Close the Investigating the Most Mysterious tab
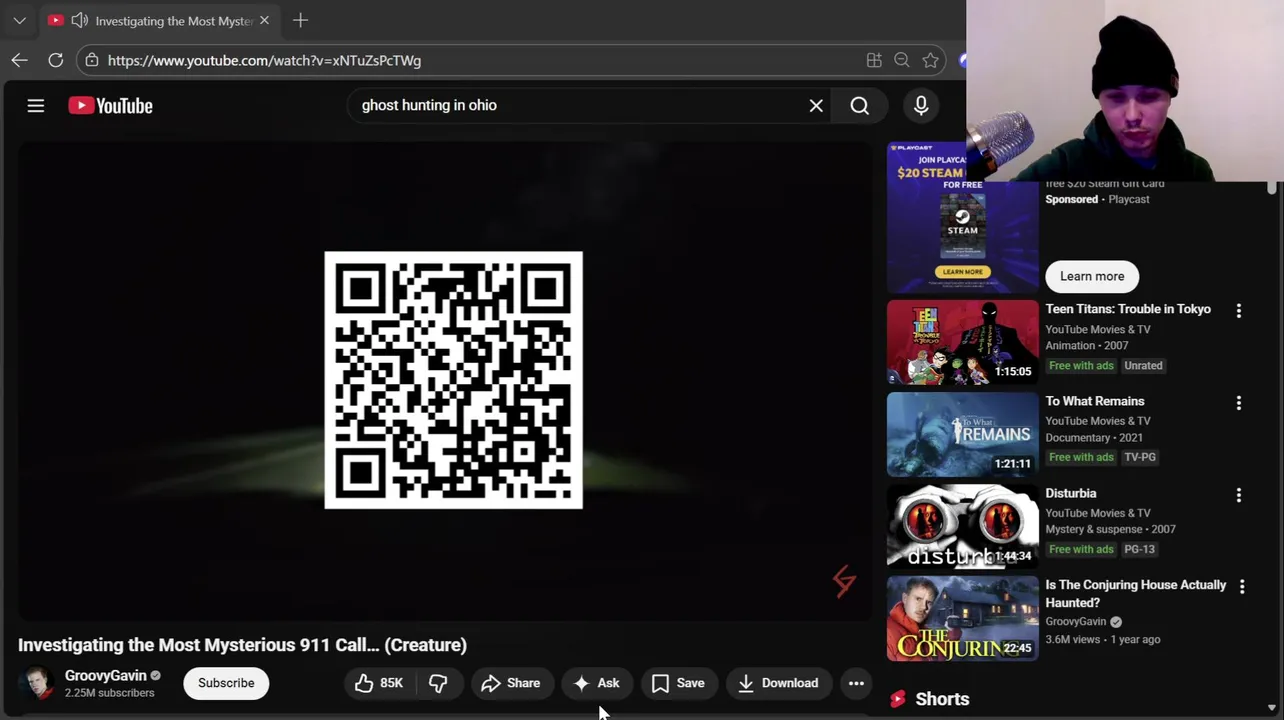The height and width of the screenshot is (720, 1284). point(264,20)
